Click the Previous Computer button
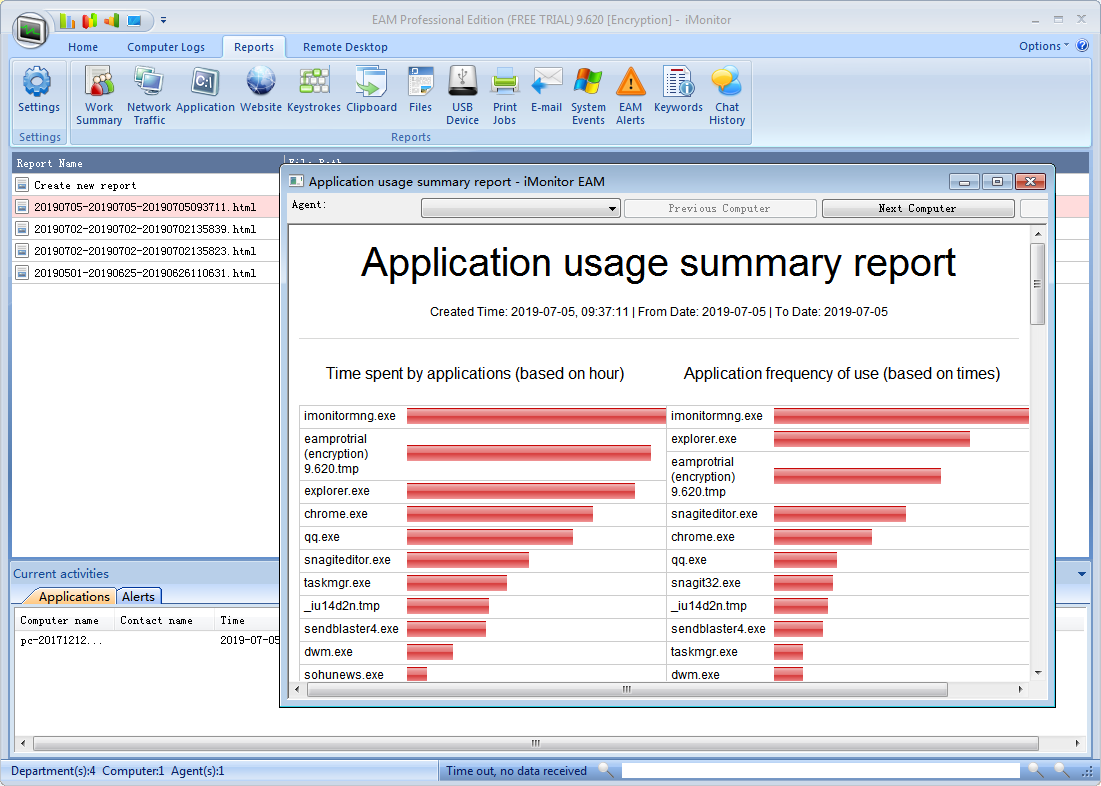This screenshot has height=786, width=1101. click(720, 209)
